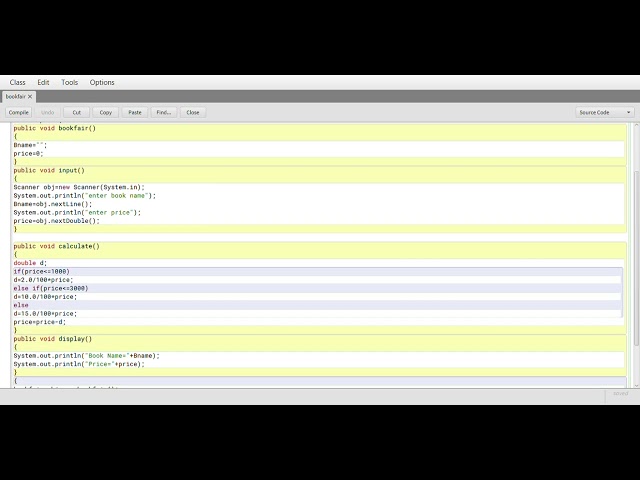640x480 pixels.
Task: Click the Copy button
Action: (x=106, y=112)
